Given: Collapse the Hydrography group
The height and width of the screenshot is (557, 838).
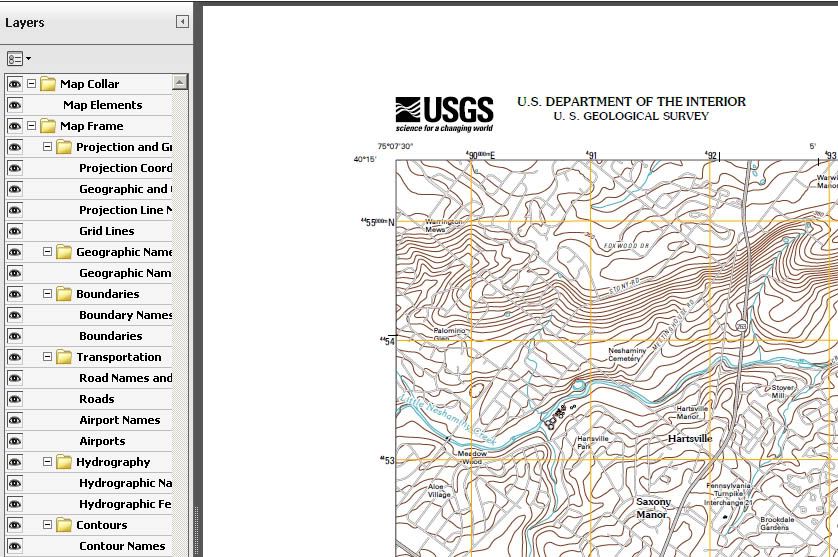Looking at the screenshot, I should click(x=48, y=461).
